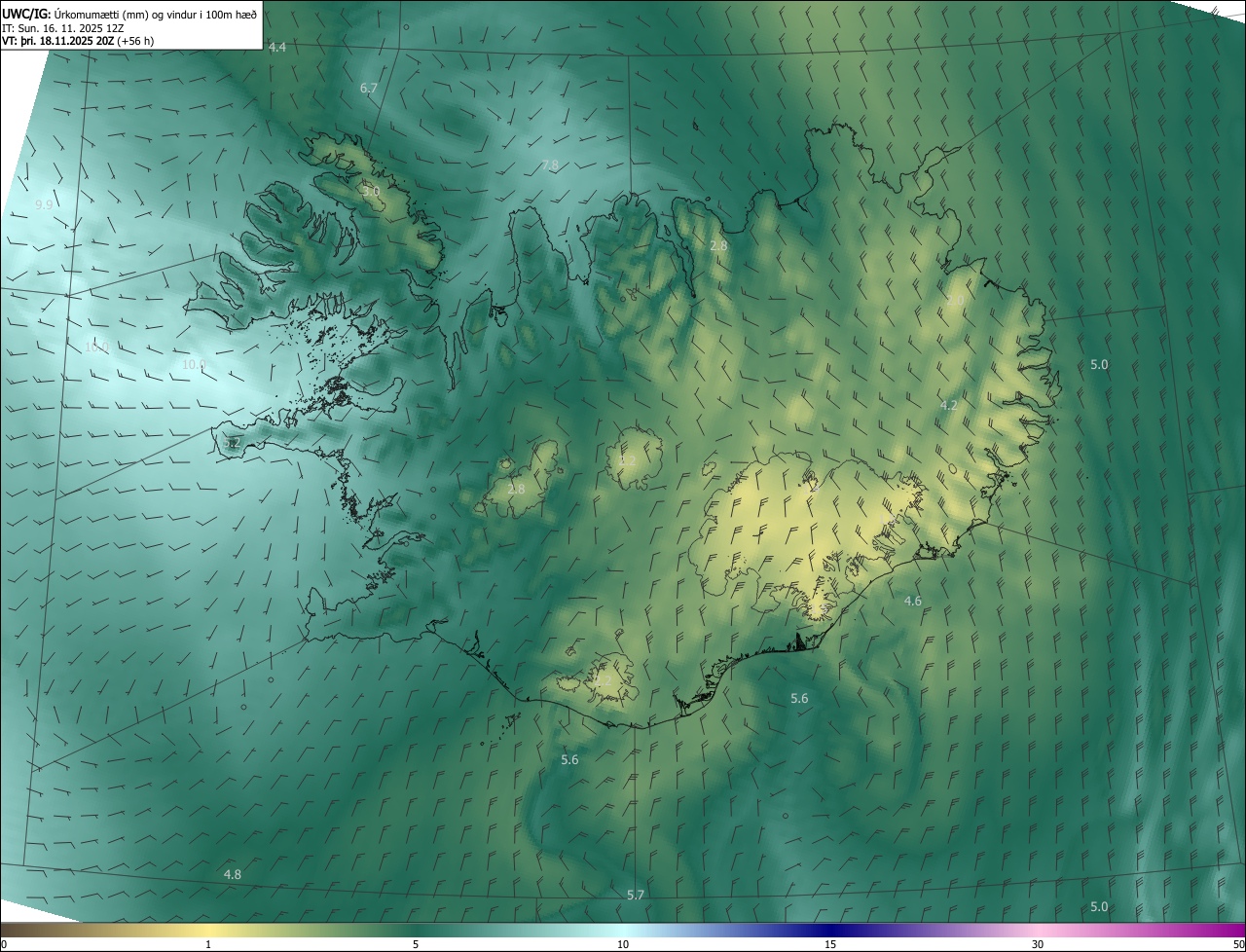Click the 4.8 value on the map

(233, 875)
